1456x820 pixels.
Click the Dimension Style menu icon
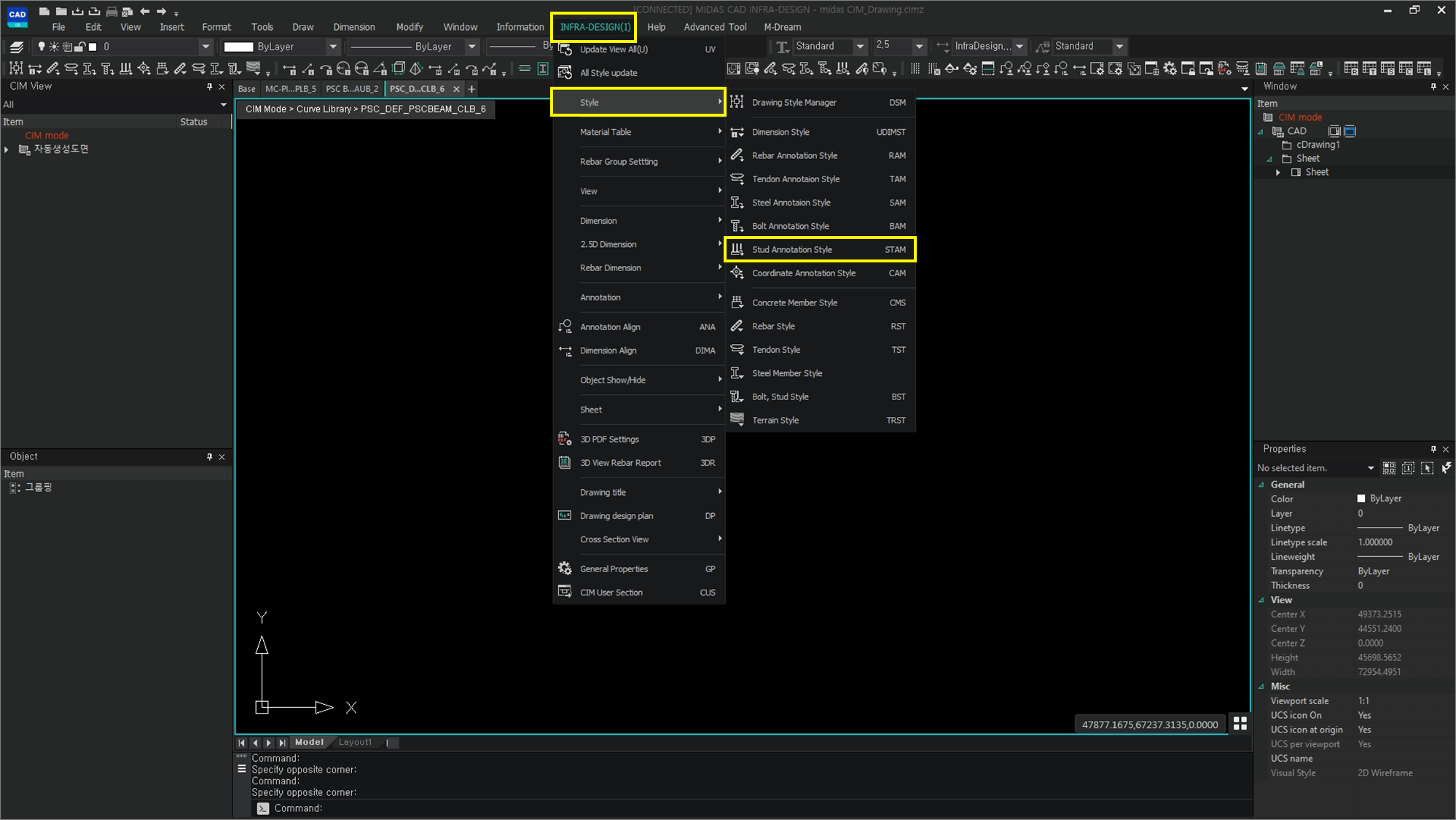pos(737,132)
